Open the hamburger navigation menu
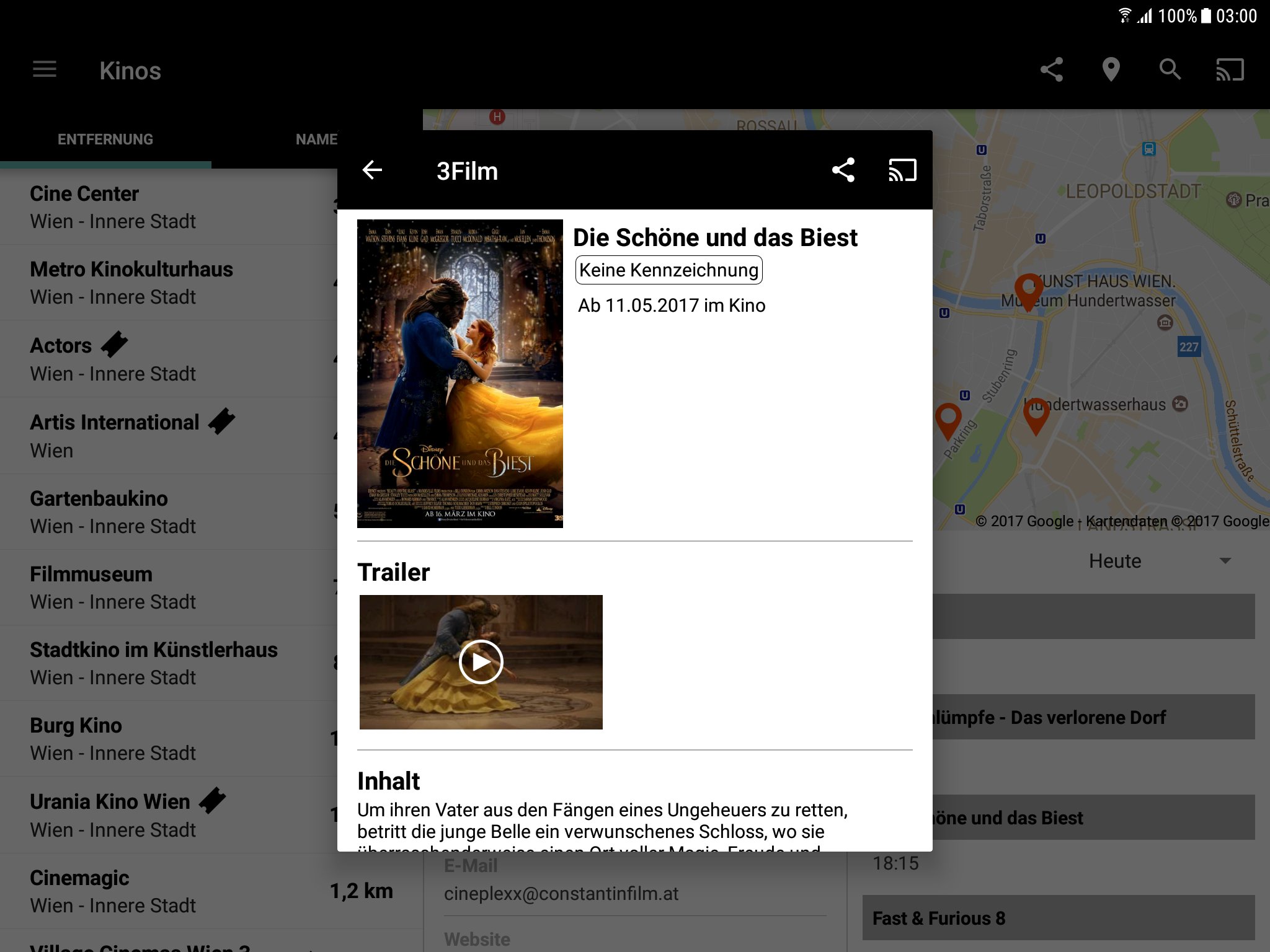This screenshot has width=1270, height=952. click(45, 69)
